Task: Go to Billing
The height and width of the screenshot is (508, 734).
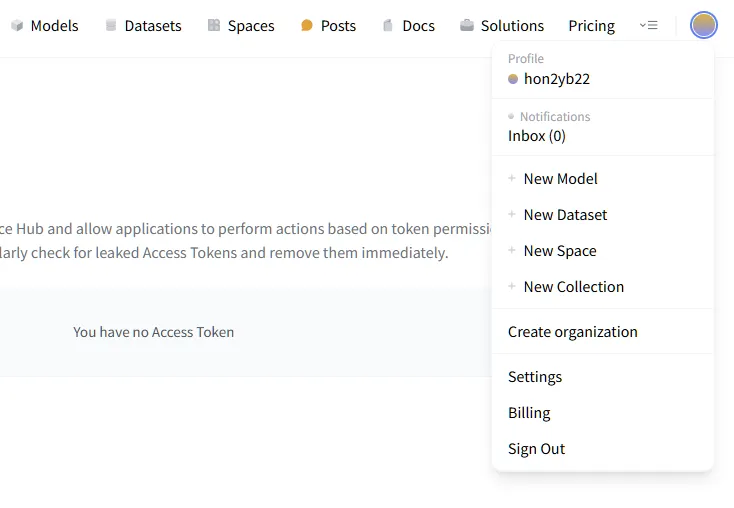Action: (x=529, y=413)
